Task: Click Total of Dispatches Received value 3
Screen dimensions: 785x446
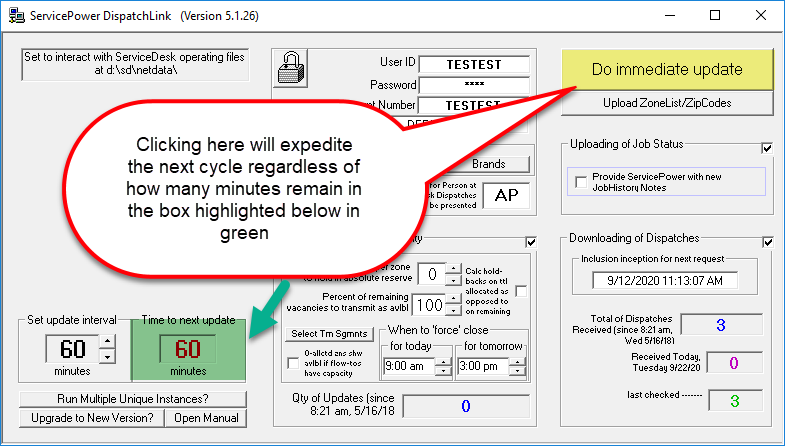Action: [721, 325]
